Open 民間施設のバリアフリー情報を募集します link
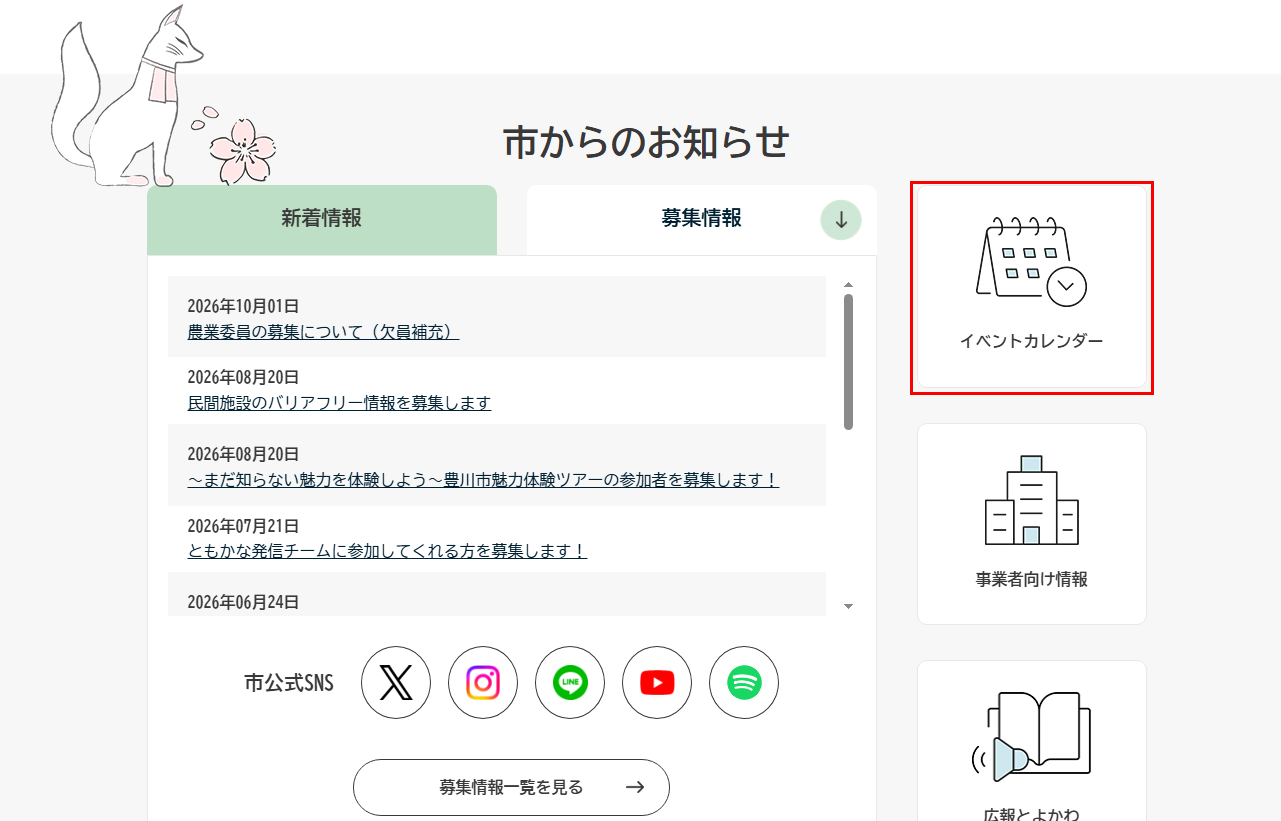 tap(339, 403)
